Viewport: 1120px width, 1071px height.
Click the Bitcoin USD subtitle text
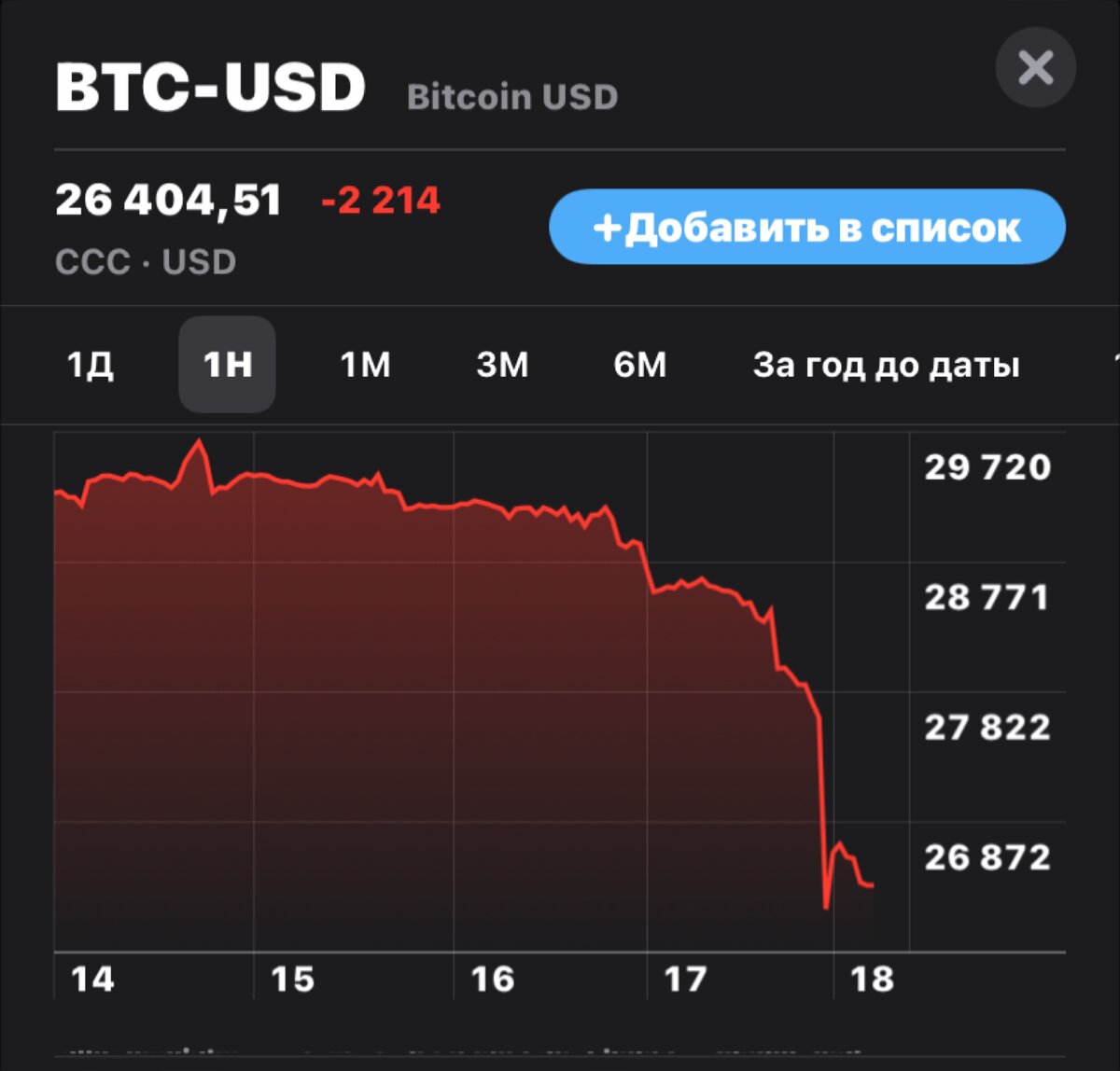512,96
